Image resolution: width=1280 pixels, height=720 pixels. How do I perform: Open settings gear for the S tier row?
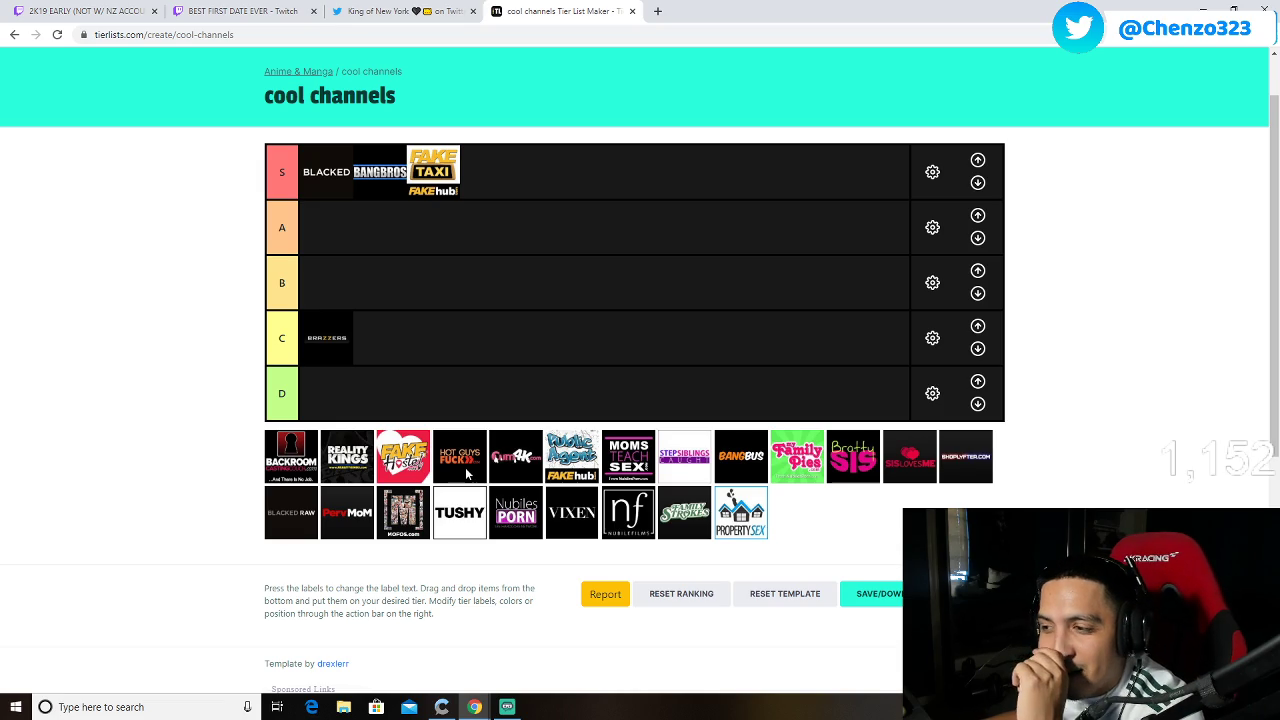coord(932,172)
